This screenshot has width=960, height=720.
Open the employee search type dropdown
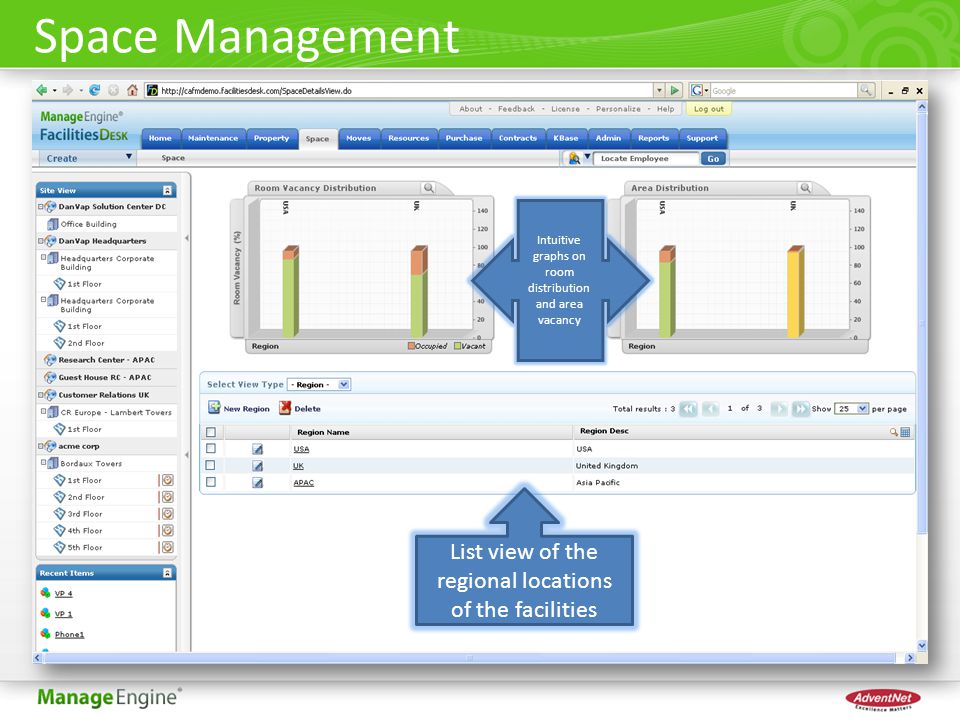click(587, 157)
